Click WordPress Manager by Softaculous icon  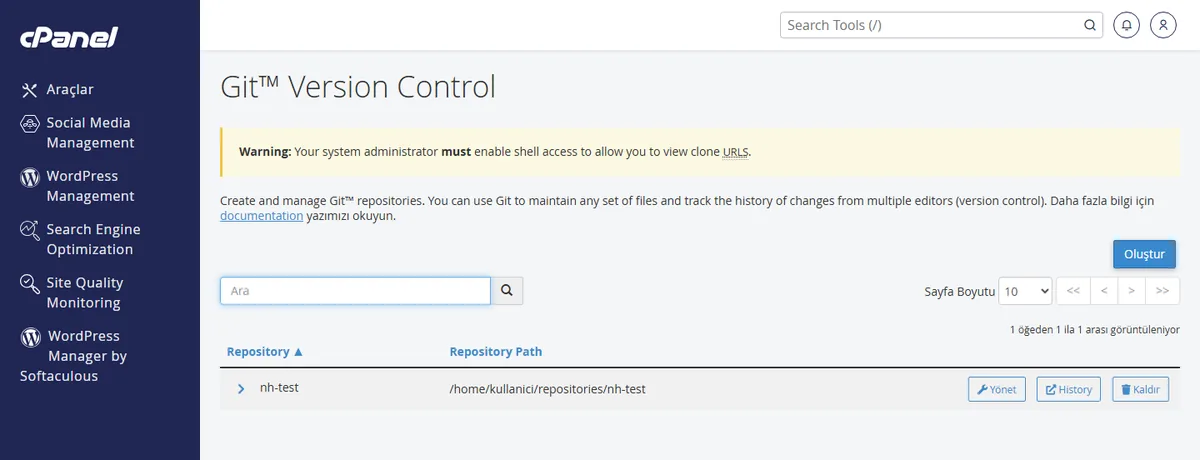pyautogui.click(x=30, y=337)
